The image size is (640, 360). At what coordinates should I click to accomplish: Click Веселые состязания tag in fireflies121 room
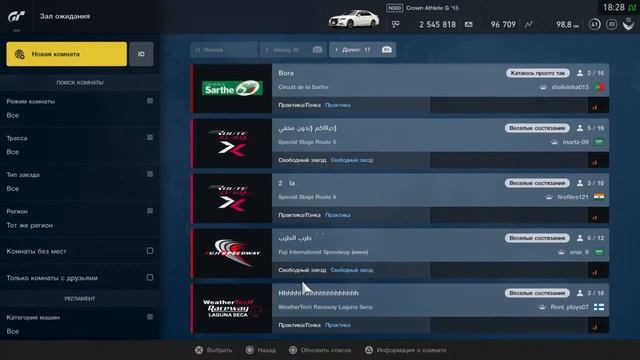537,183
